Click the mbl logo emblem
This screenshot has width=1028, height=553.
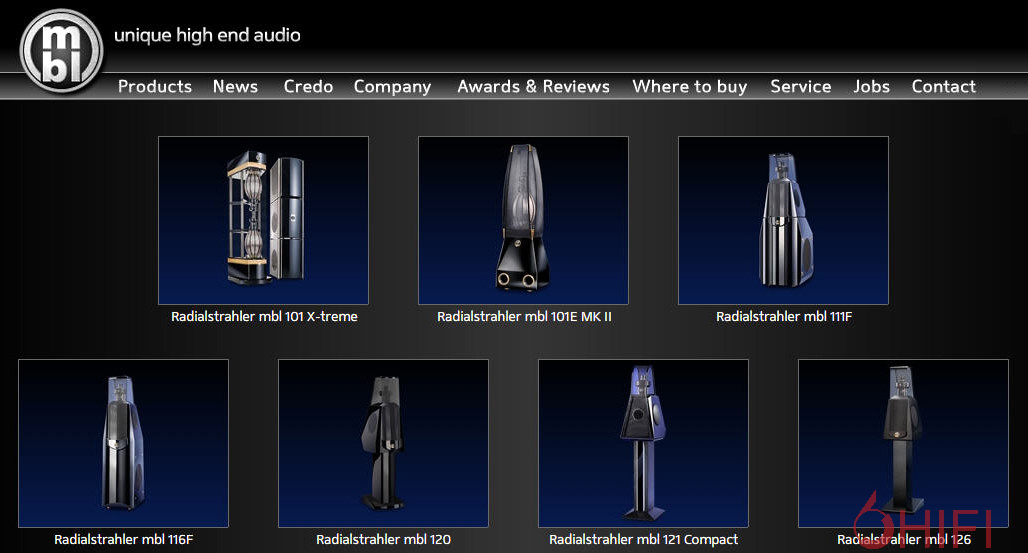pos(62,51)
